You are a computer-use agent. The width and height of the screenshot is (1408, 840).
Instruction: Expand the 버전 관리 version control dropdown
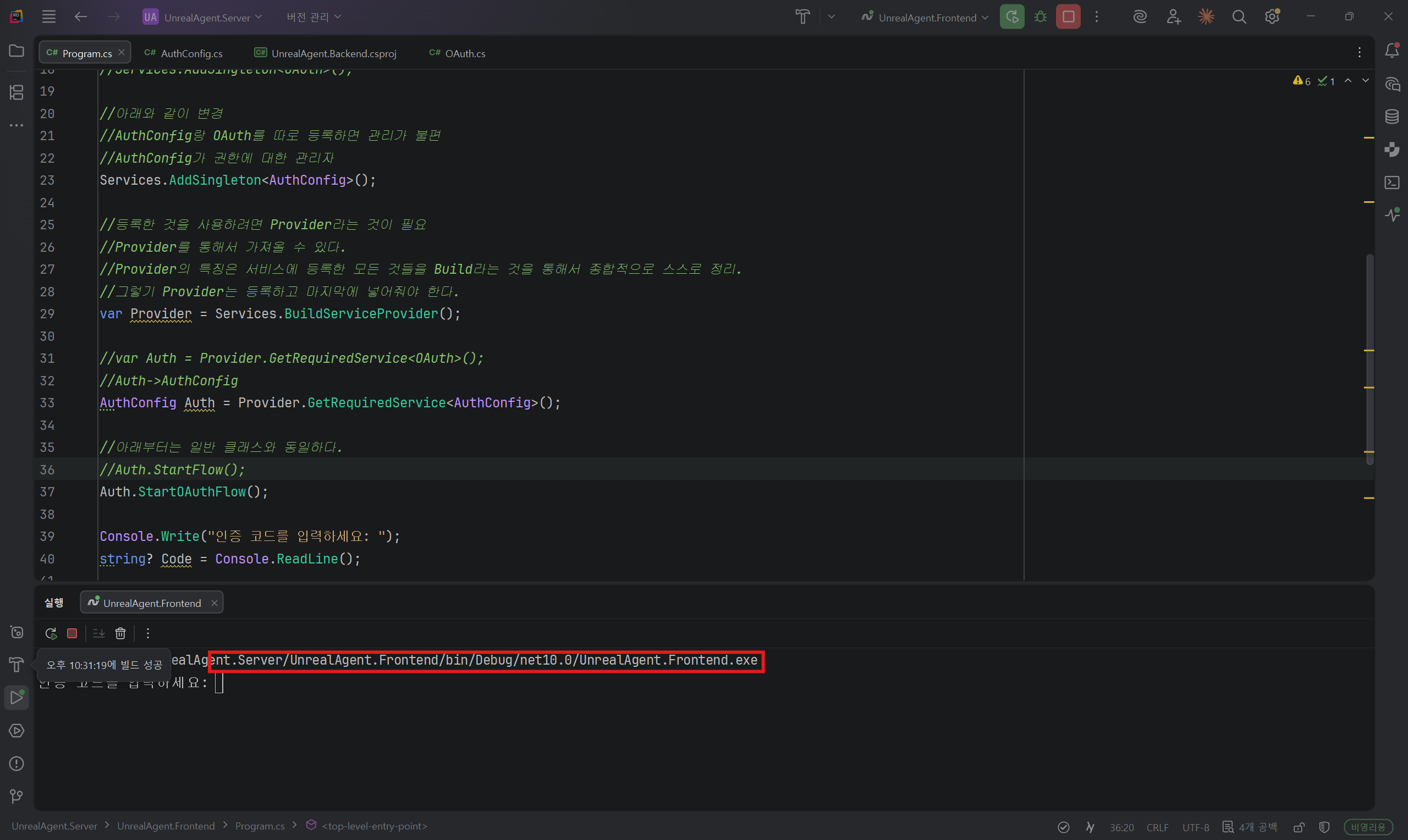click(313, 17)
